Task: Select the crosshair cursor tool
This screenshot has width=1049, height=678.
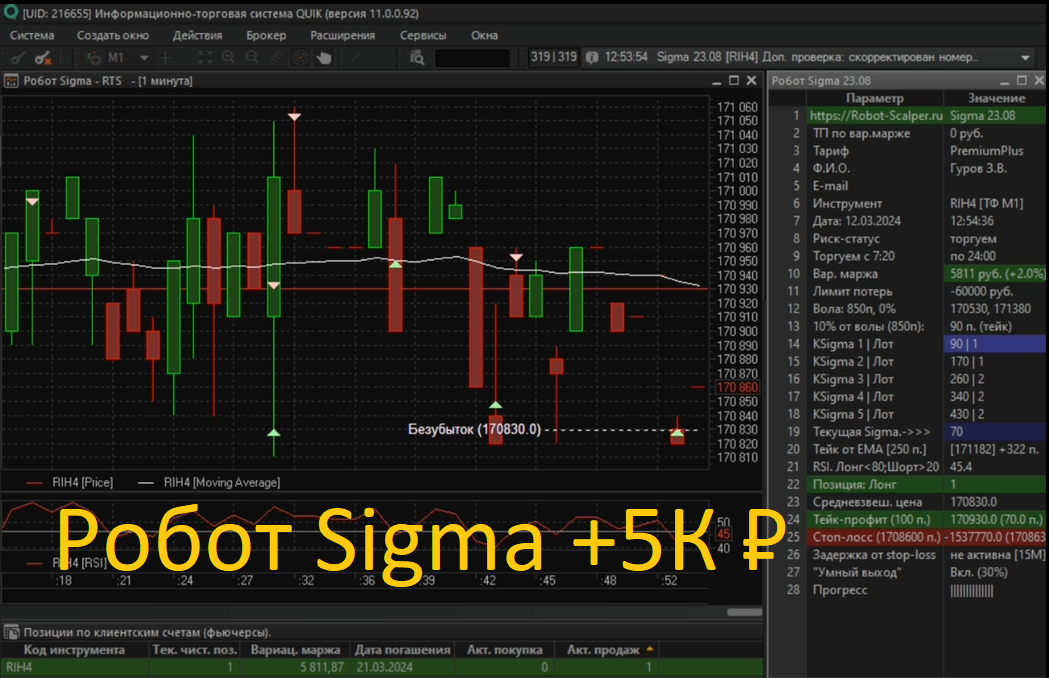Action: coord(166,58)
